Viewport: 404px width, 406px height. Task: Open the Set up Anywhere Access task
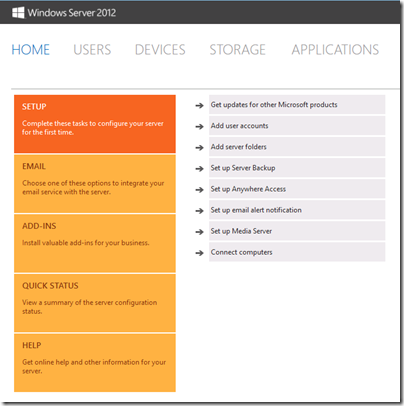coord(297,189)
